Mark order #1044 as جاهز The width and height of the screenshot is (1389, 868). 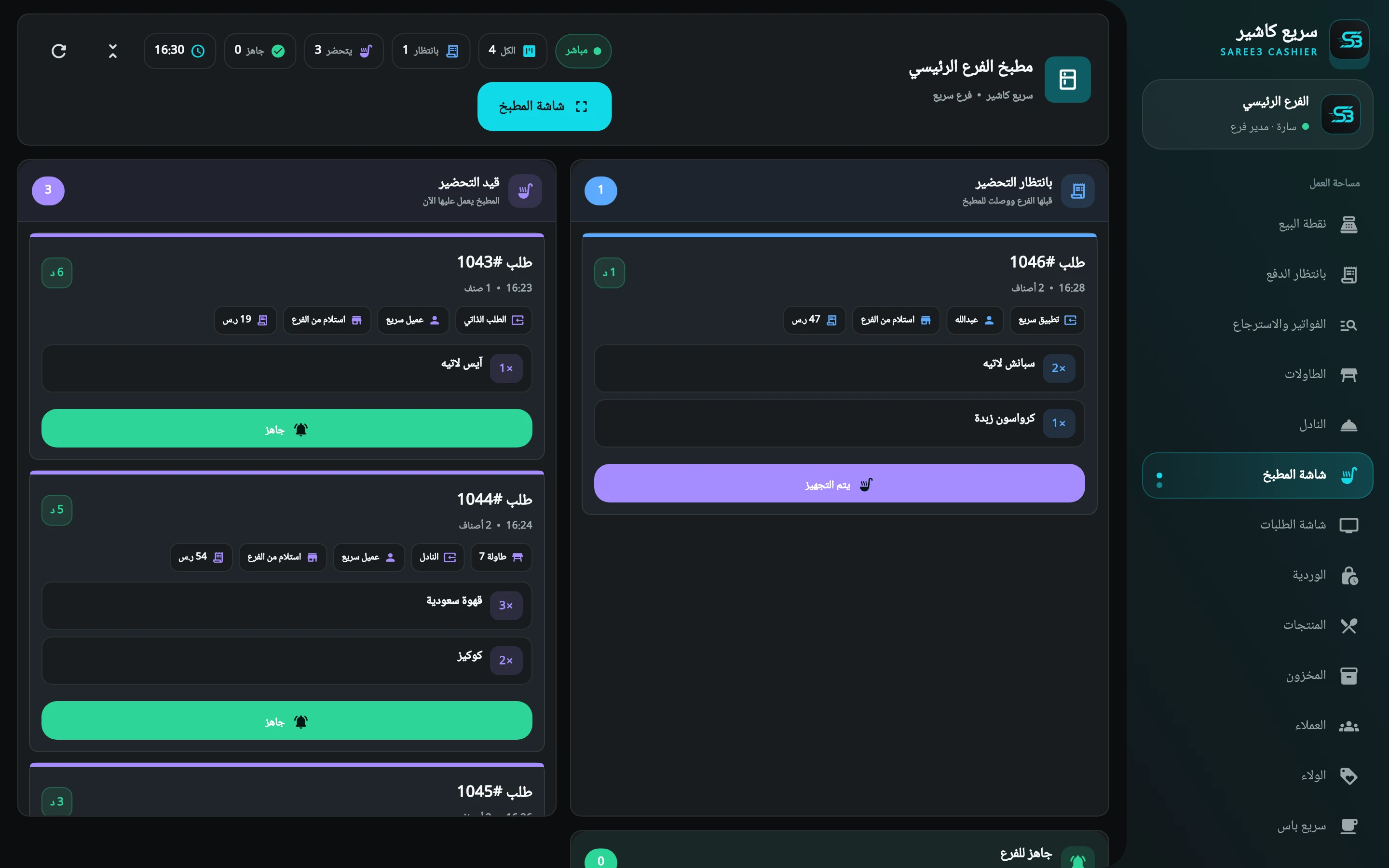point(286,720)
